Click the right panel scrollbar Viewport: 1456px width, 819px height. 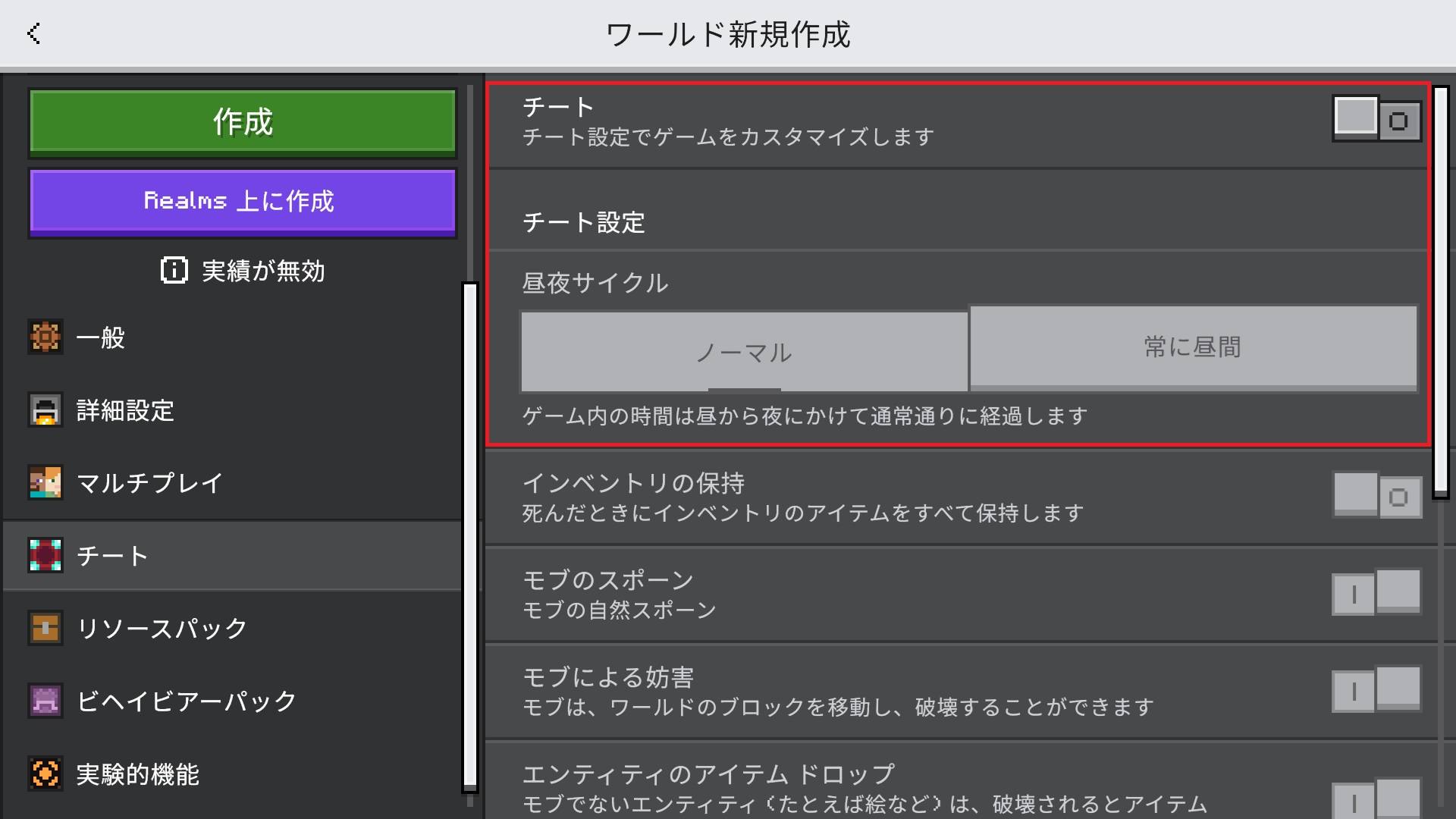1440,292
